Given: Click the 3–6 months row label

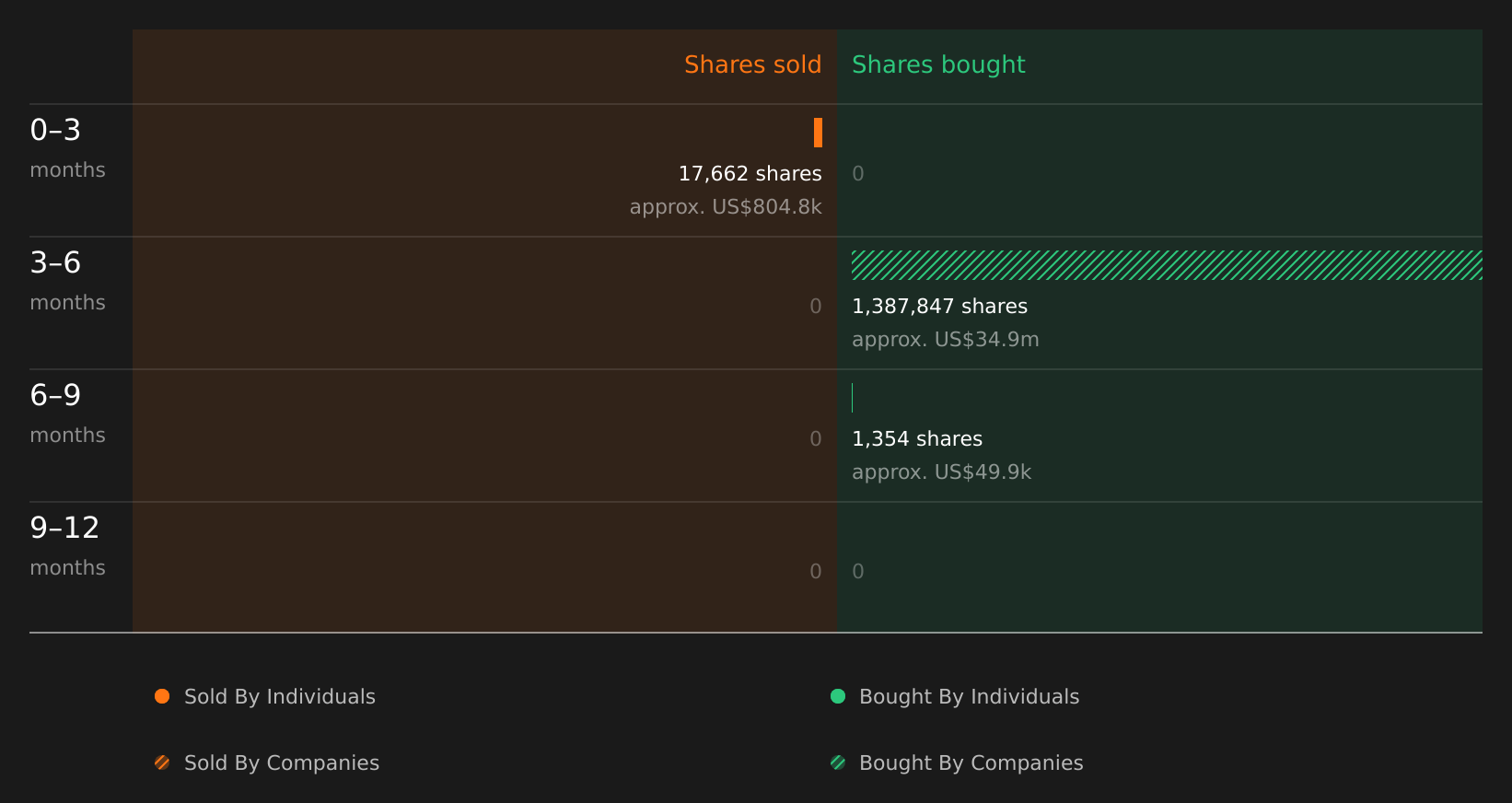Looking at the screenshot, I should pos(67,282).
